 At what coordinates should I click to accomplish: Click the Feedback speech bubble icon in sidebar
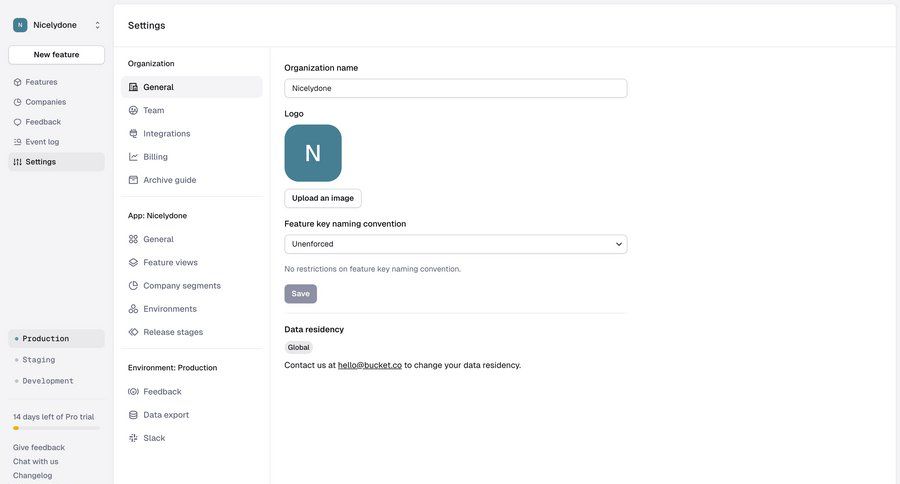click(x=17, y=122)
